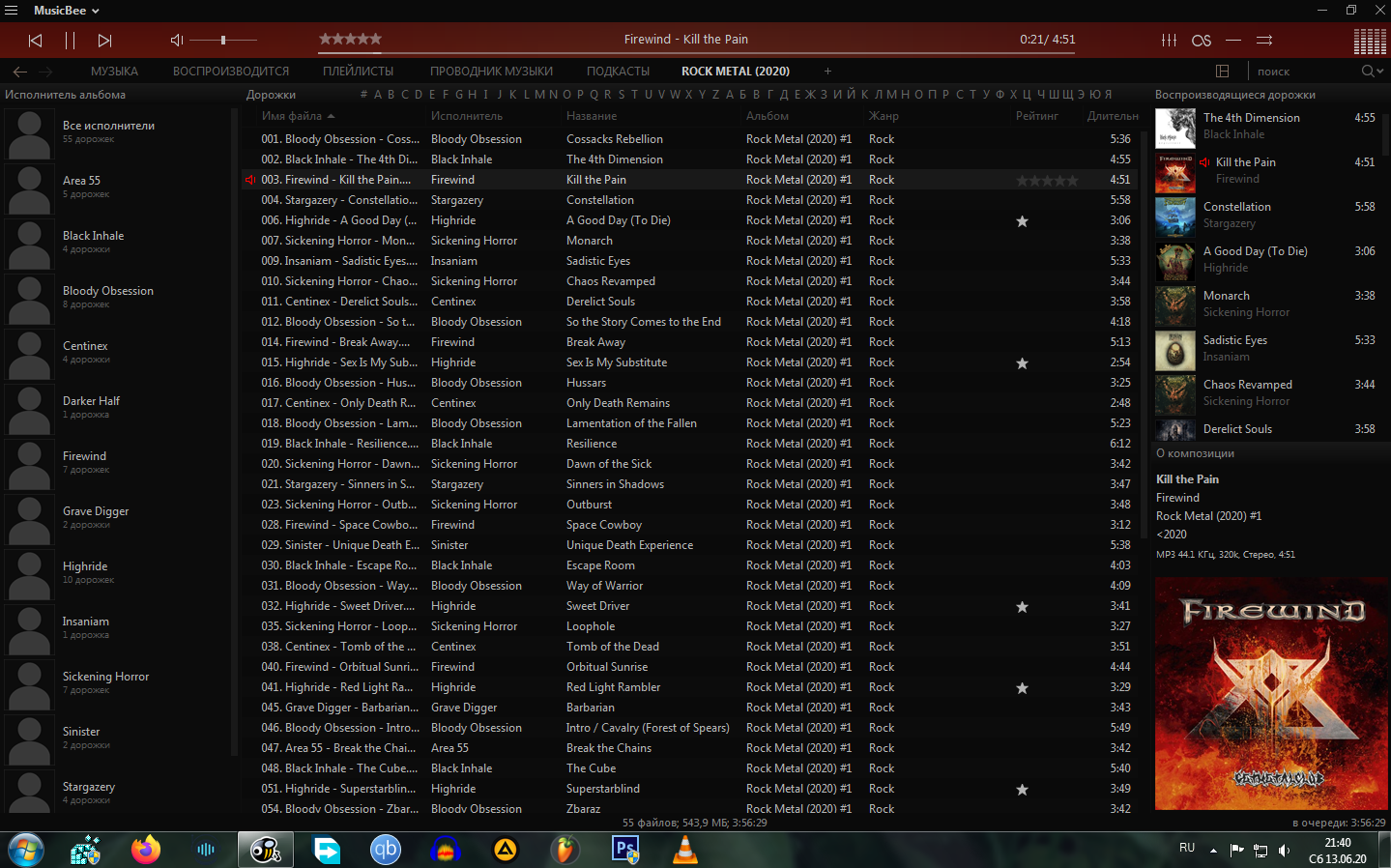The width and height of the screenshot is (1391, 868).
Task: Toggle star rating for Superstarblind
Action: (x=1022, y=790)
